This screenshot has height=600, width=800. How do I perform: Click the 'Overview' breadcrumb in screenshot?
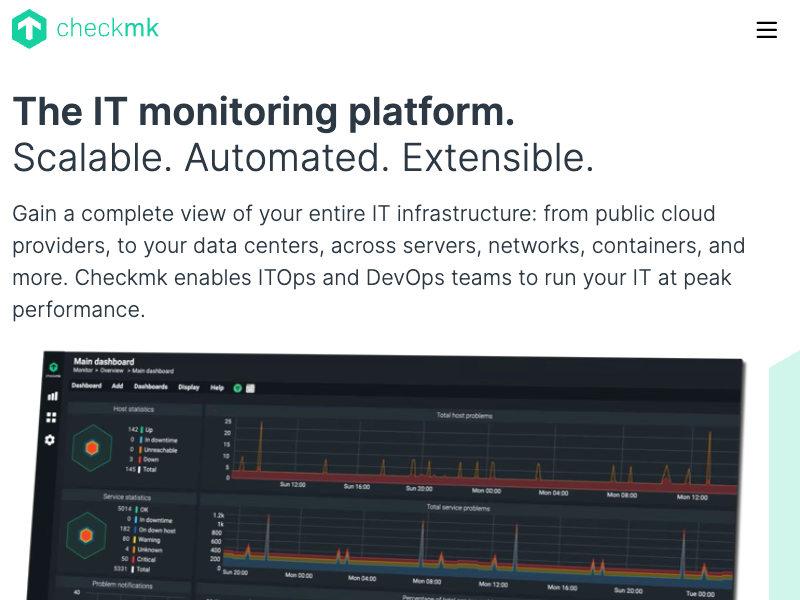(x=112, y=370)
